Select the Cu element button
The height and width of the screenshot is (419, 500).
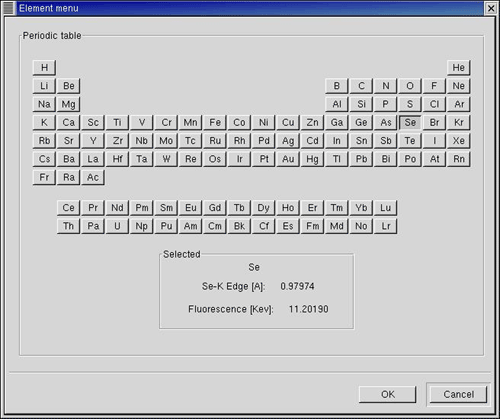point(288,123)
